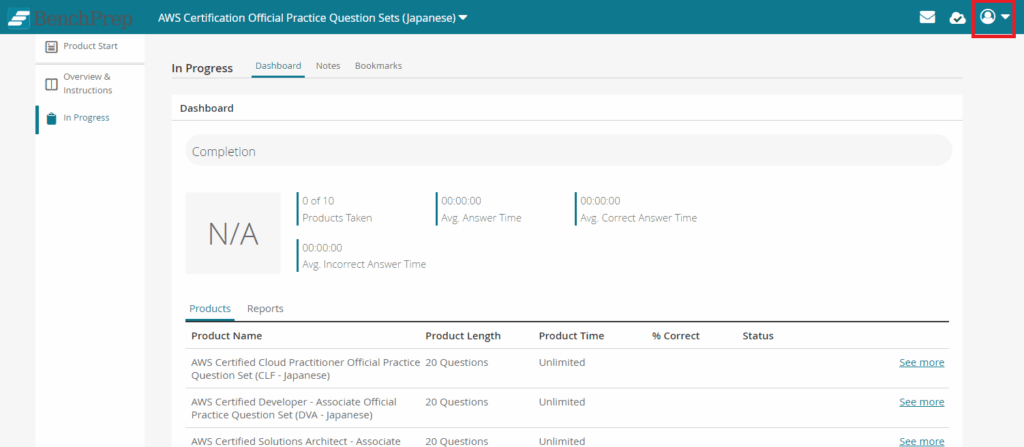Screen dimensions: 1024x447
Task: Click the Product Start sidebar icon
Action: coord(51,46)
